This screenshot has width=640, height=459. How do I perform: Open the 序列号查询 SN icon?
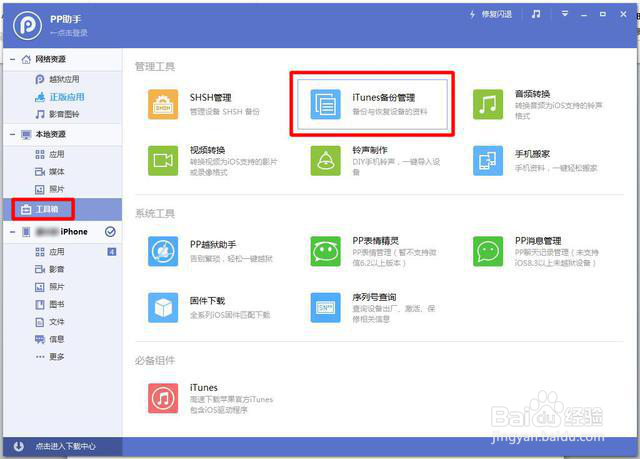click(325, 308)
